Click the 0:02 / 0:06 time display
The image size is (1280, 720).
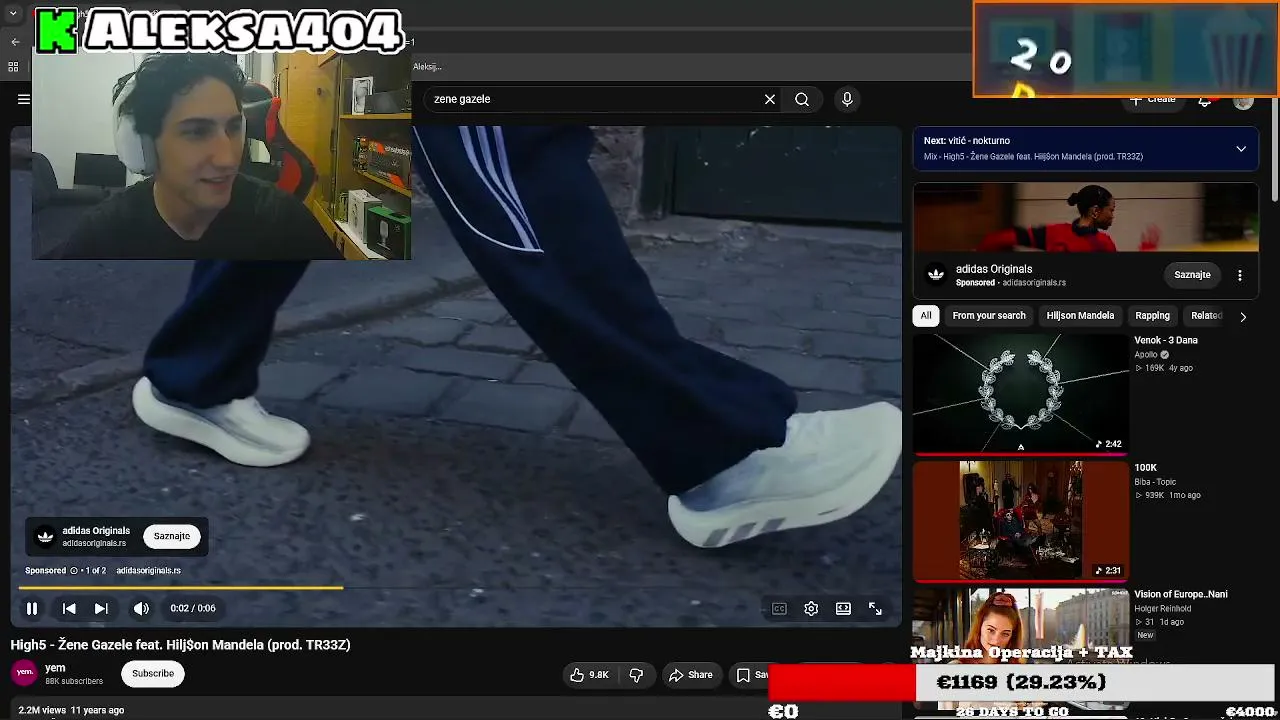click(x=193, y=608)
